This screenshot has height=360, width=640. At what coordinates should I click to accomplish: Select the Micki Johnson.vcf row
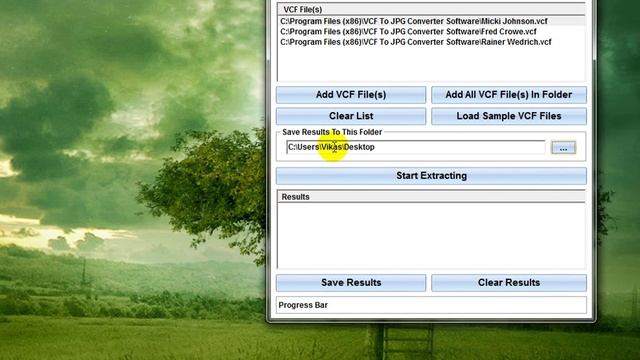click(x=432, y=21)
